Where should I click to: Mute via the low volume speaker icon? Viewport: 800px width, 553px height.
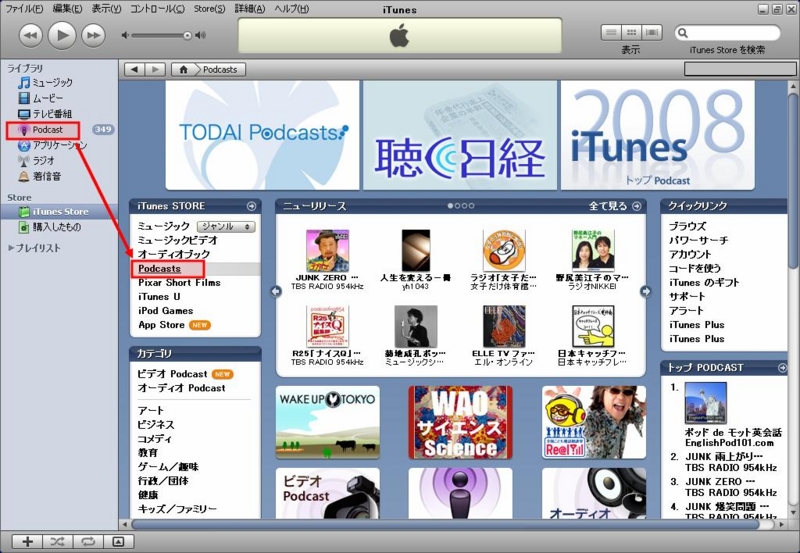pyautogui.click(x=125, y=35)
